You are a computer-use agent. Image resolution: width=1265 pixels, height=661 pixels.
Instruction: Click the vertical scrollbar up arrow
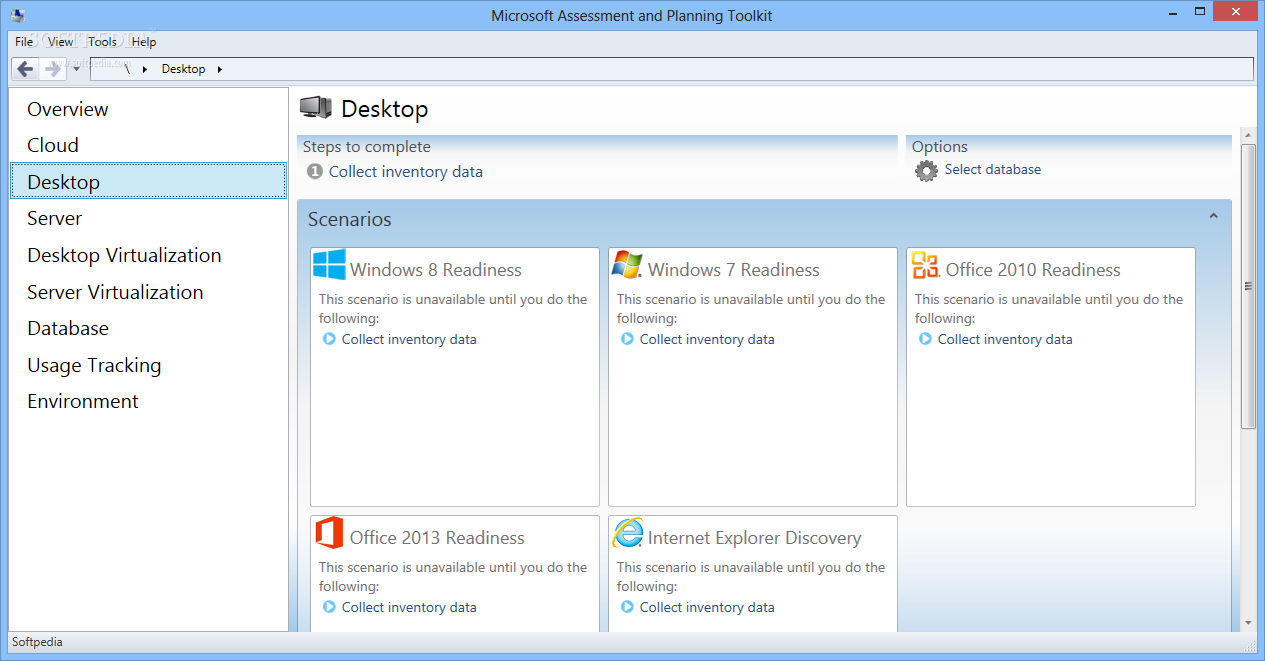tap(1248, 134)
